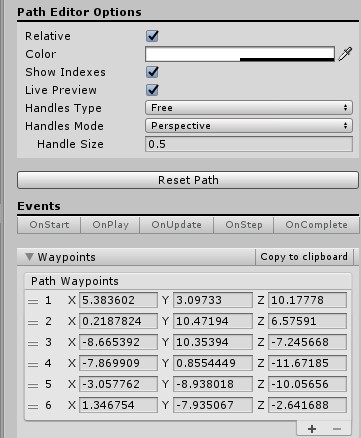Image resolution: width=361 pixels, height=438 pixels.
Task: Pick color with the eyedropper icon
Action: click(345, 54)
